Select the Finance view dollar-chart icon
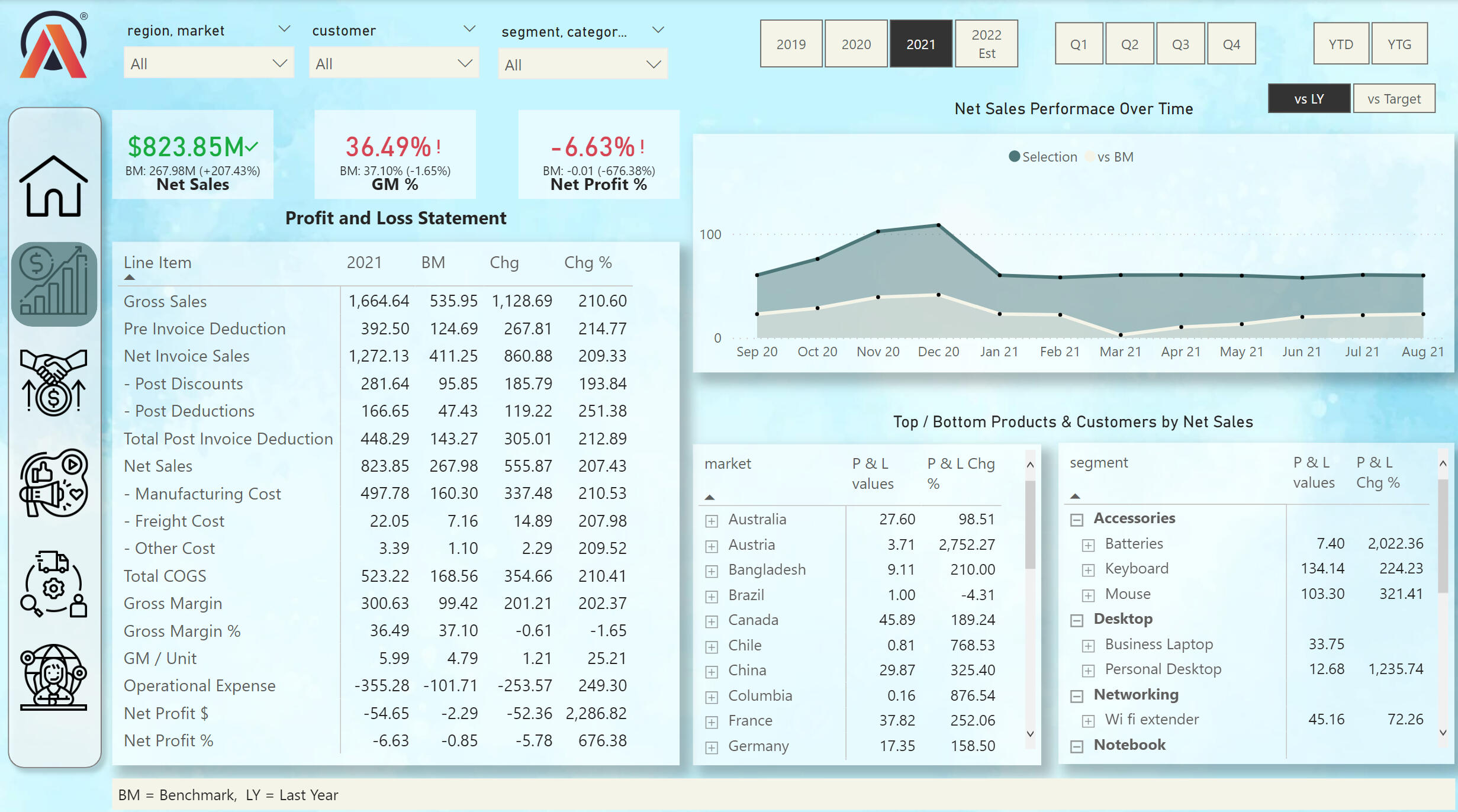Image resolution: width=1458 pixels, height=812 pixels. click(53, 283)
